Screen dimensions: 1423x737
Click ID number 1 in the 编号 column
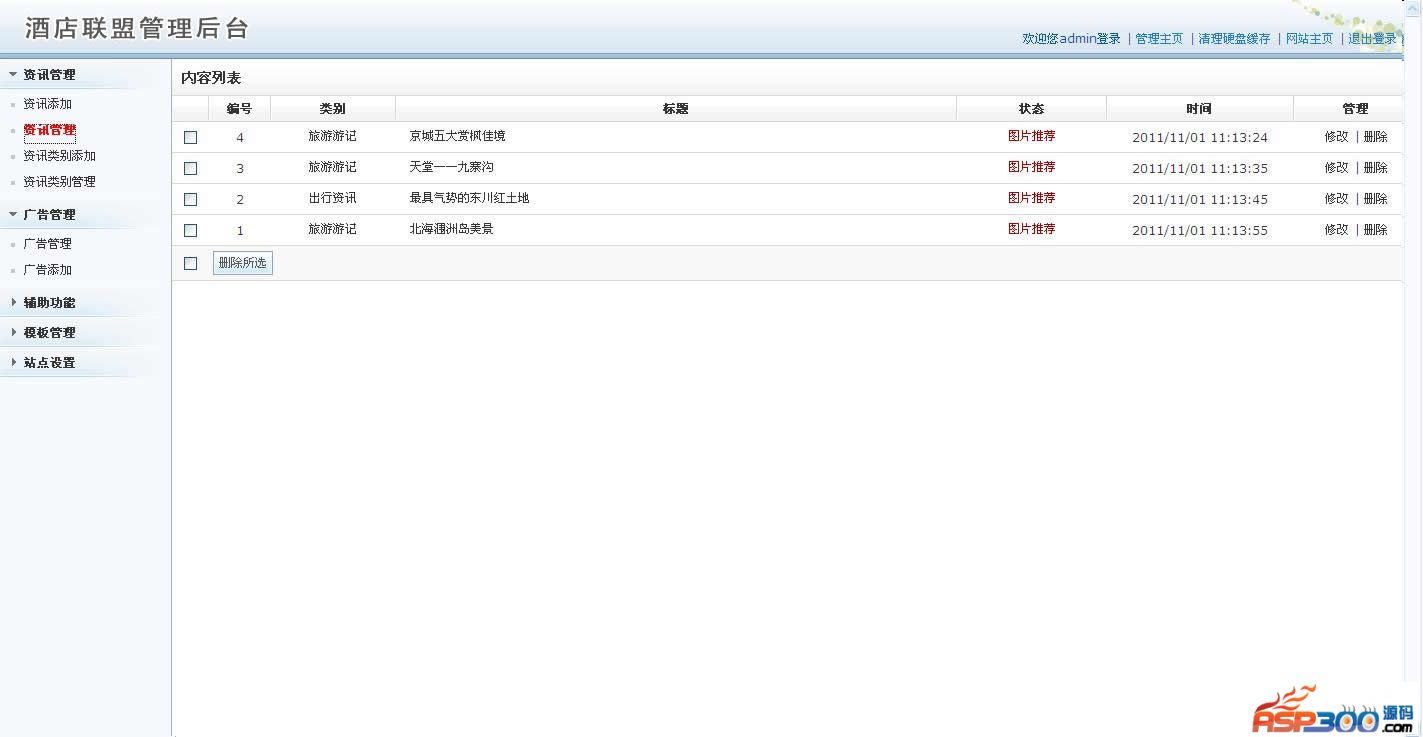coord(240,231)
